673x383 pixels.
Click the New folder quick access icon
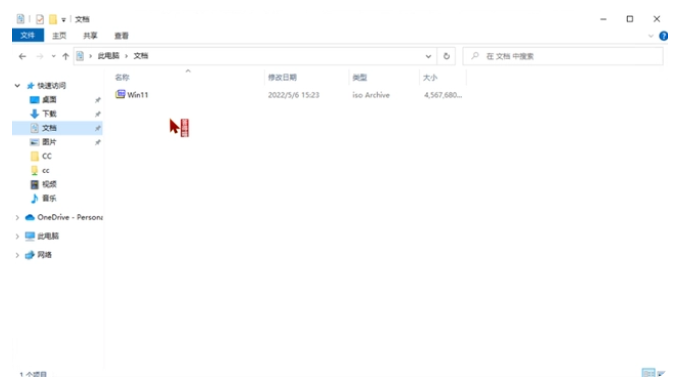(53, 19)
